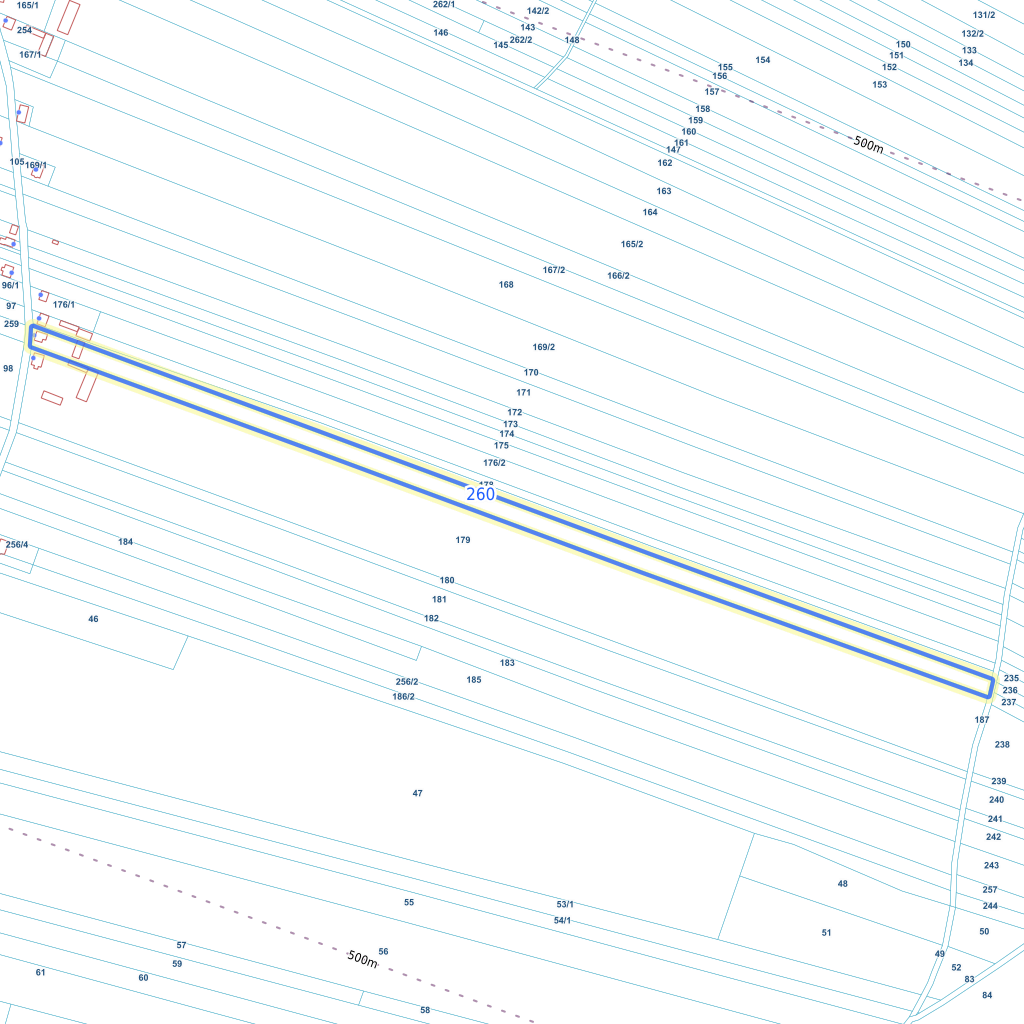
Task: Select parcel 163 label
Action: coord(664,191)
